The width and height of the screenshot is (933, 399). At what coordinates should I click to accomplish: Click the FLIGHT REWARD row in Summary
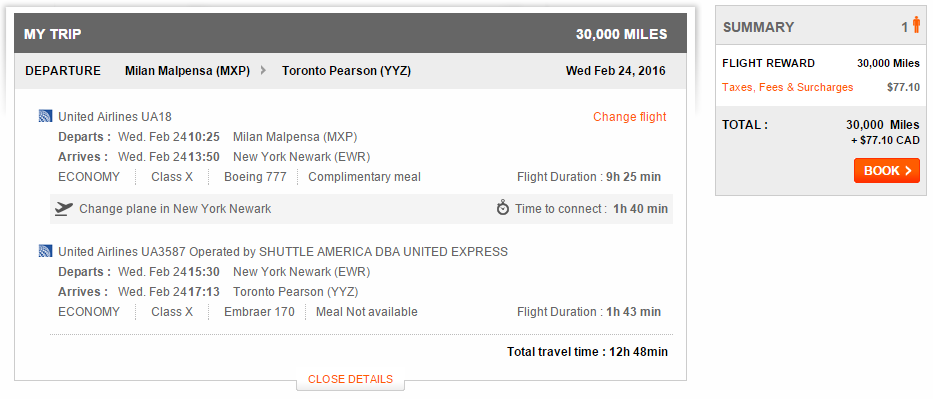821,63
